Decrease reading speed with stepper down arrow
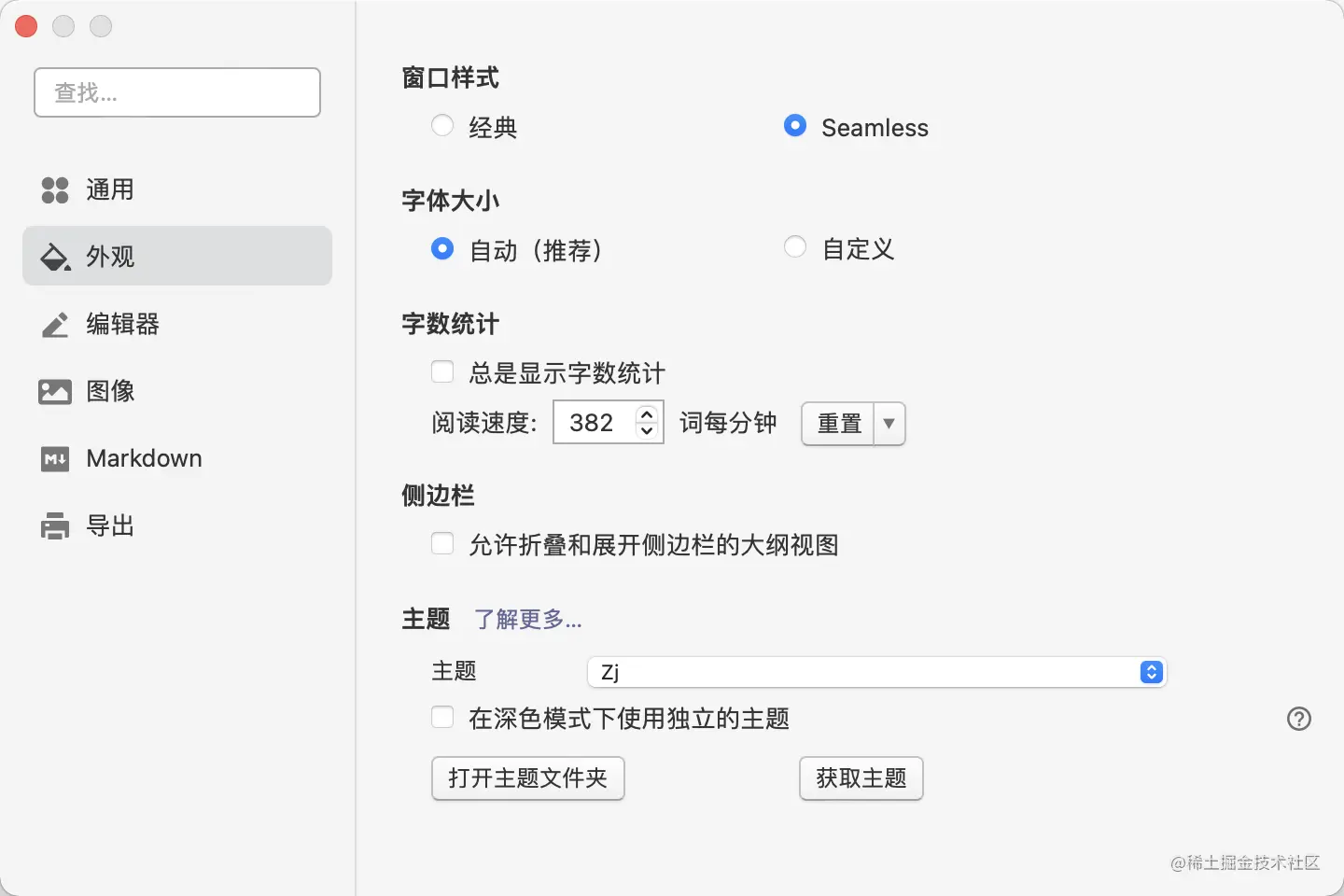Image resolution: width=1344 pixels, height=896 pixels. pyautogui.click(x=647, y=431)
